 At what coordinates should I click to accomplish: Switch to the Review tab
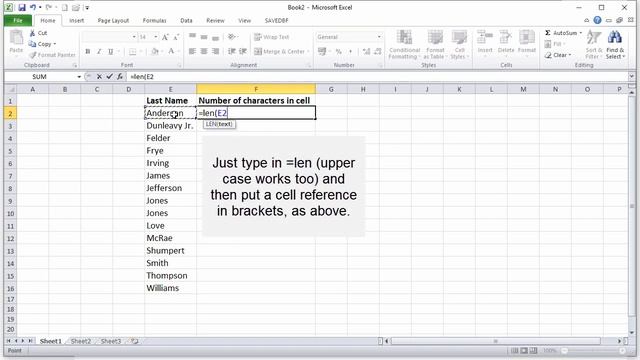tap(215, 20)
